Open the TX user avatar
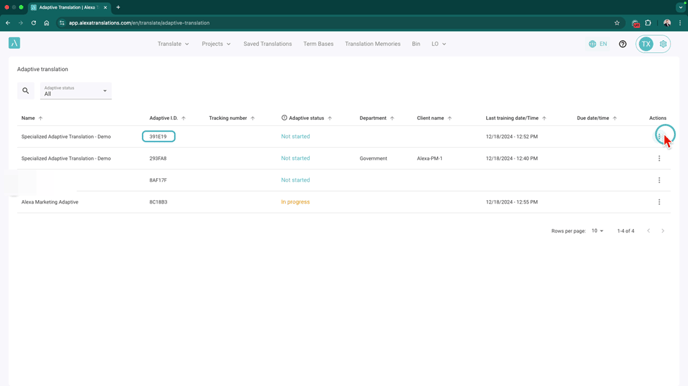 (x=646, y=44)
